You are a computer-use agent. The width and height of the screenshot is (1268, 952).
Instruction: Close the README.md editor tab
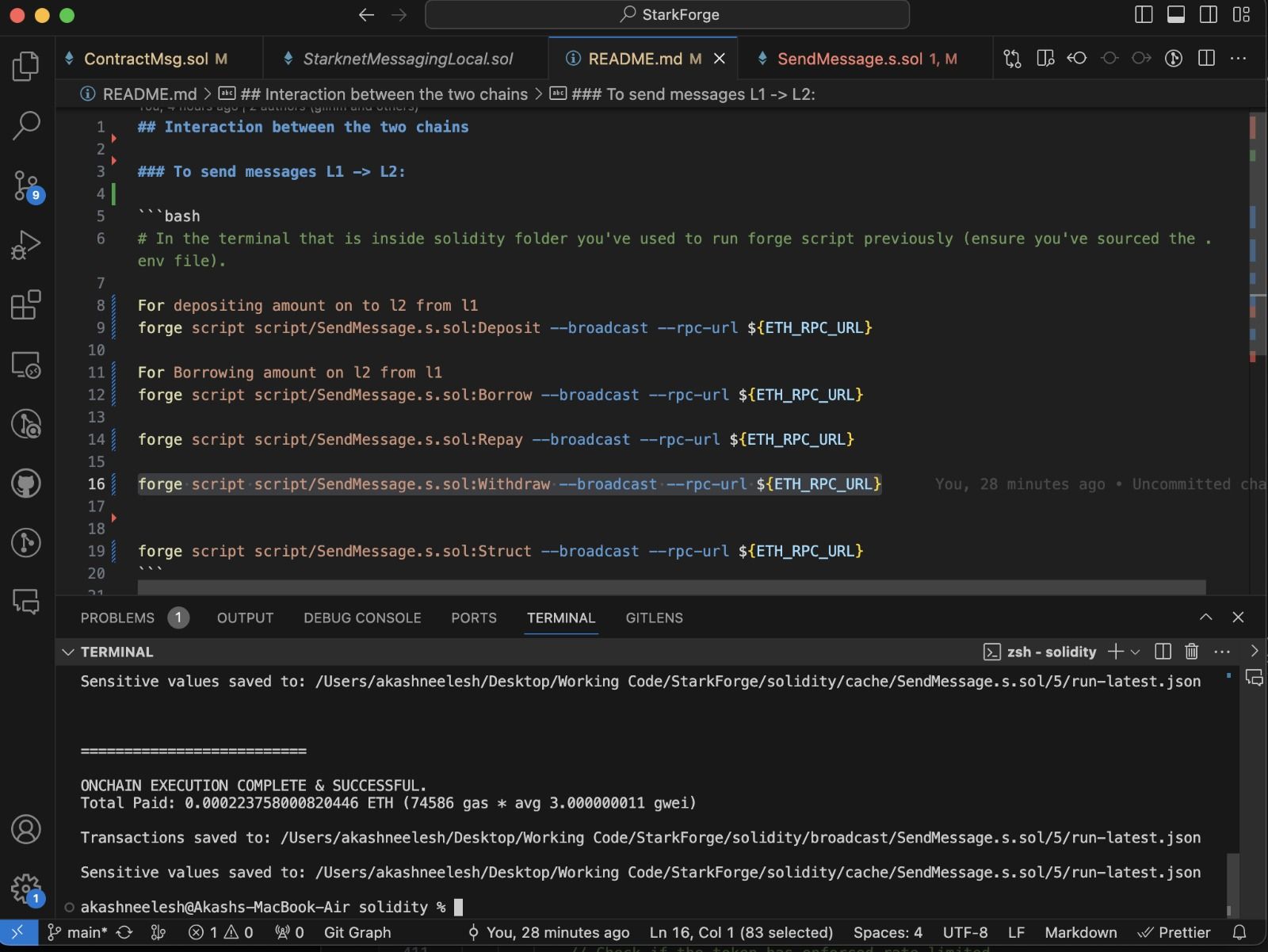tap(720, 59)
